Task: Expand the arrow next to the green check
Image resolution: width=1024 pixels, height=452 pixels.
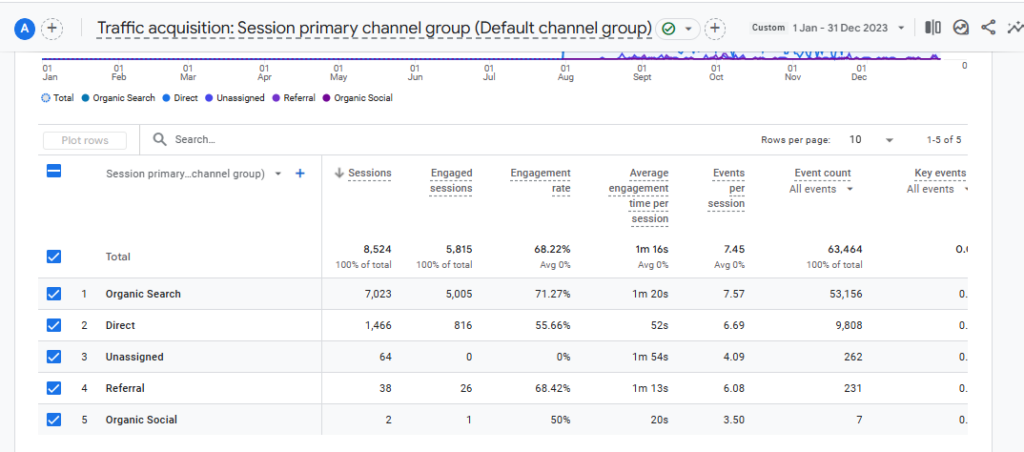Action: tap(688, 29)
